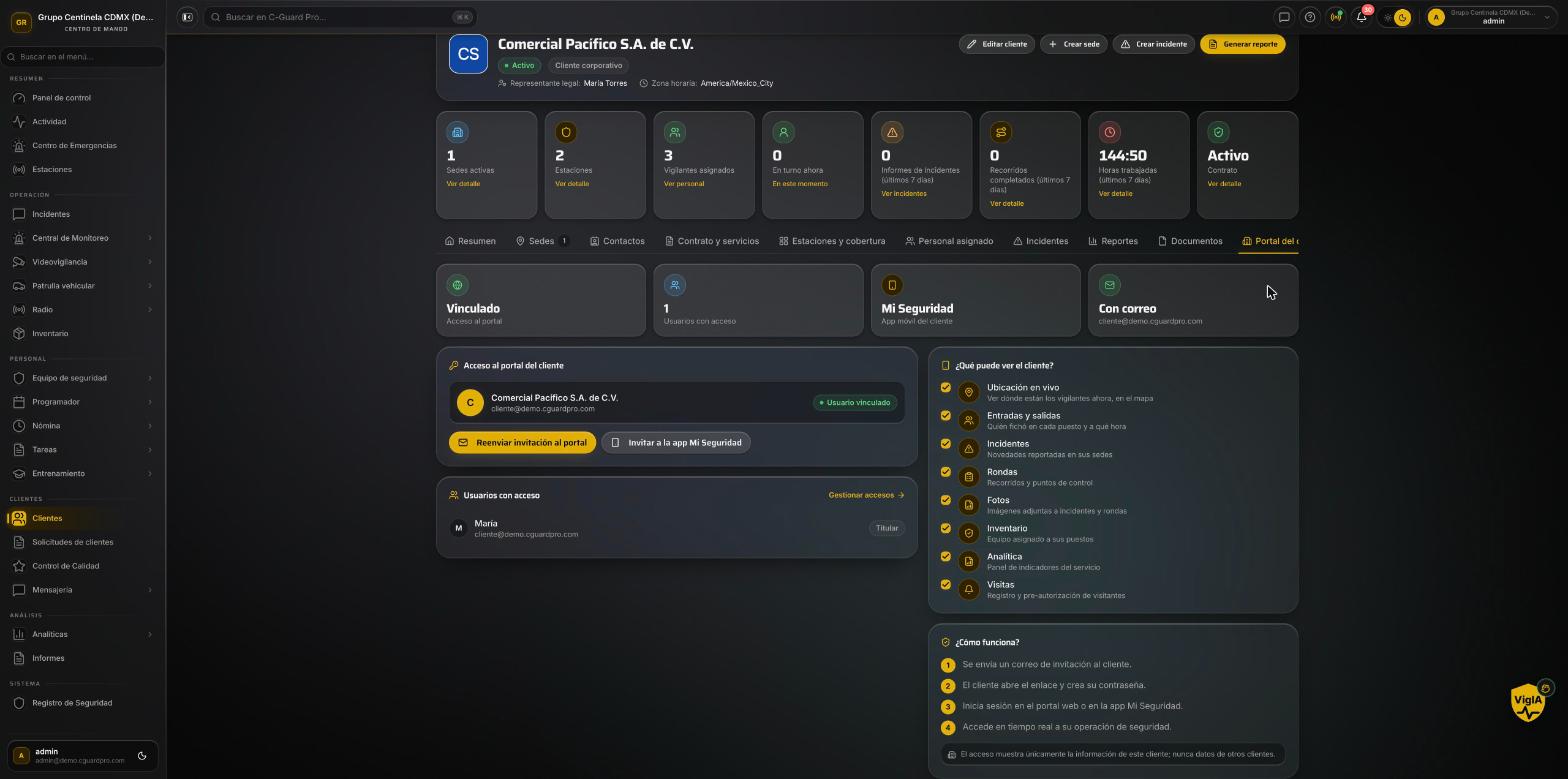Click the Generar reporte button
The image size is (1568, 779).
click(1242, 44)
